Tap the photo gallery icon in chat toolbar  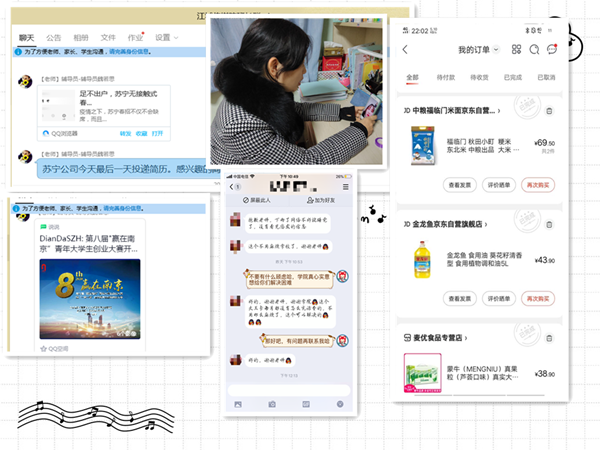[x=238, y=403]
